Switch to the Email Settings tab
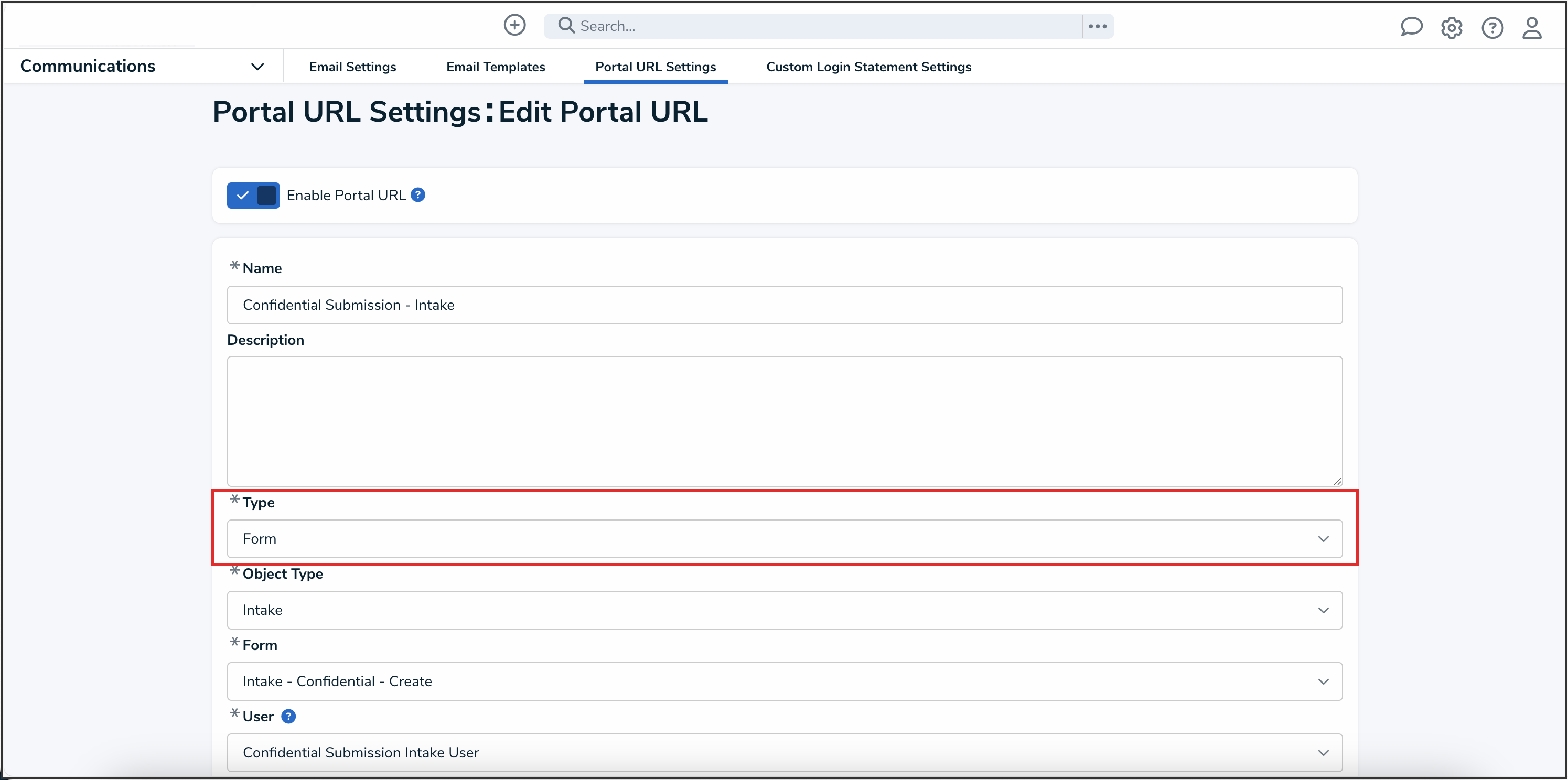The width and height of the screenshot is (1568, 780). [352, 67]
